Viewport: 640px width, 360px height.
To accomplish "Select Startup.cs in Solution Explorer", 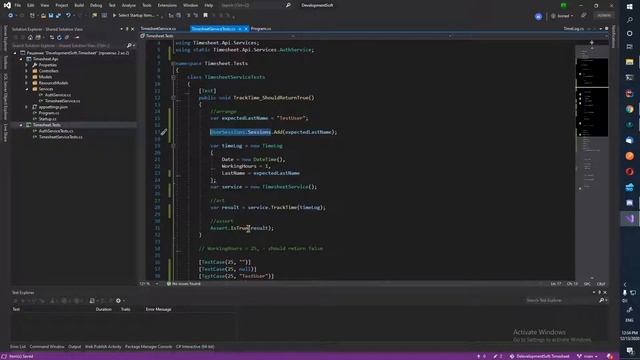I will click(x=48, y=119).
